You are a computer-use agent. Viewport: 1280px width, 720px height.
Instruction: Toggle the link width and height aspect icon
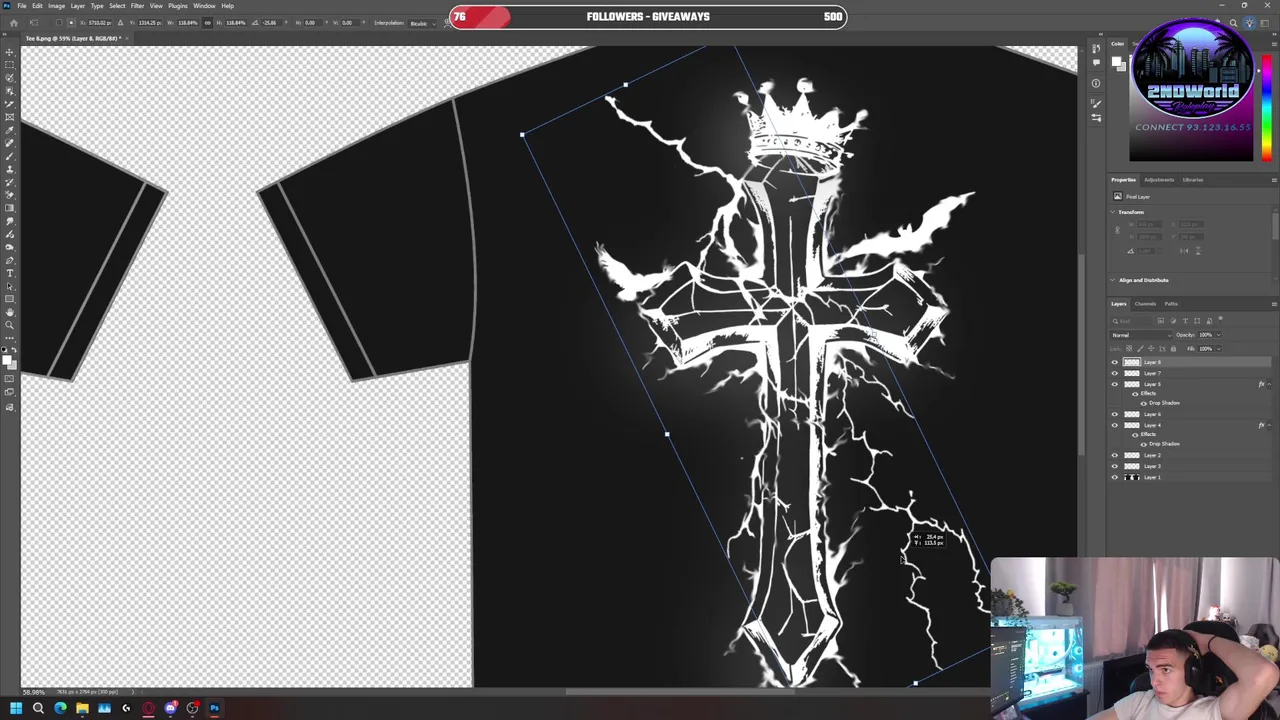208,23
